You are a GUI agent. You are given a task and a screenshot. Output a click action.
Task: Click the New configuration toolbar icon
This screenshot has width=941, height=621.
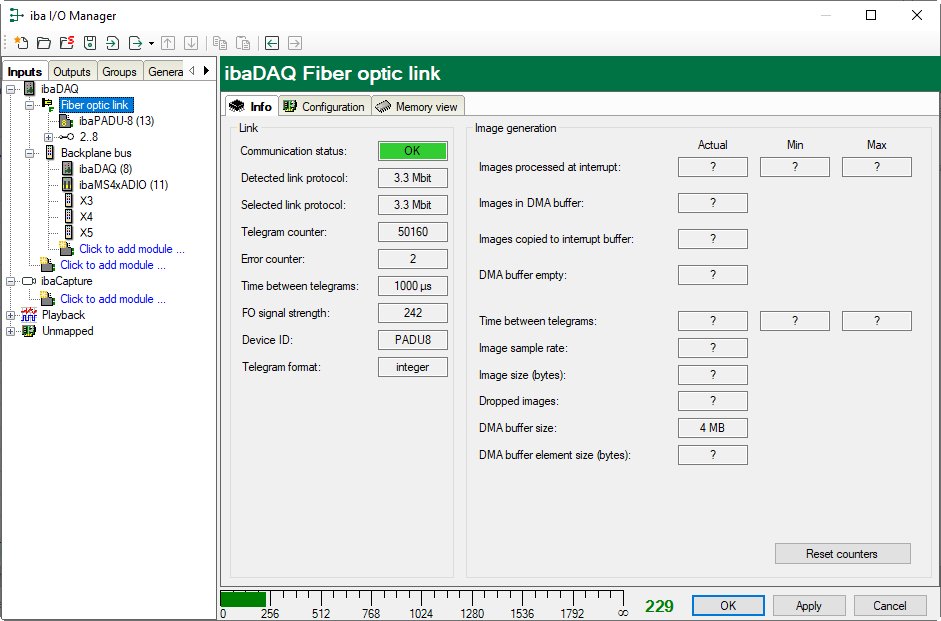click(x=21, y=43)
